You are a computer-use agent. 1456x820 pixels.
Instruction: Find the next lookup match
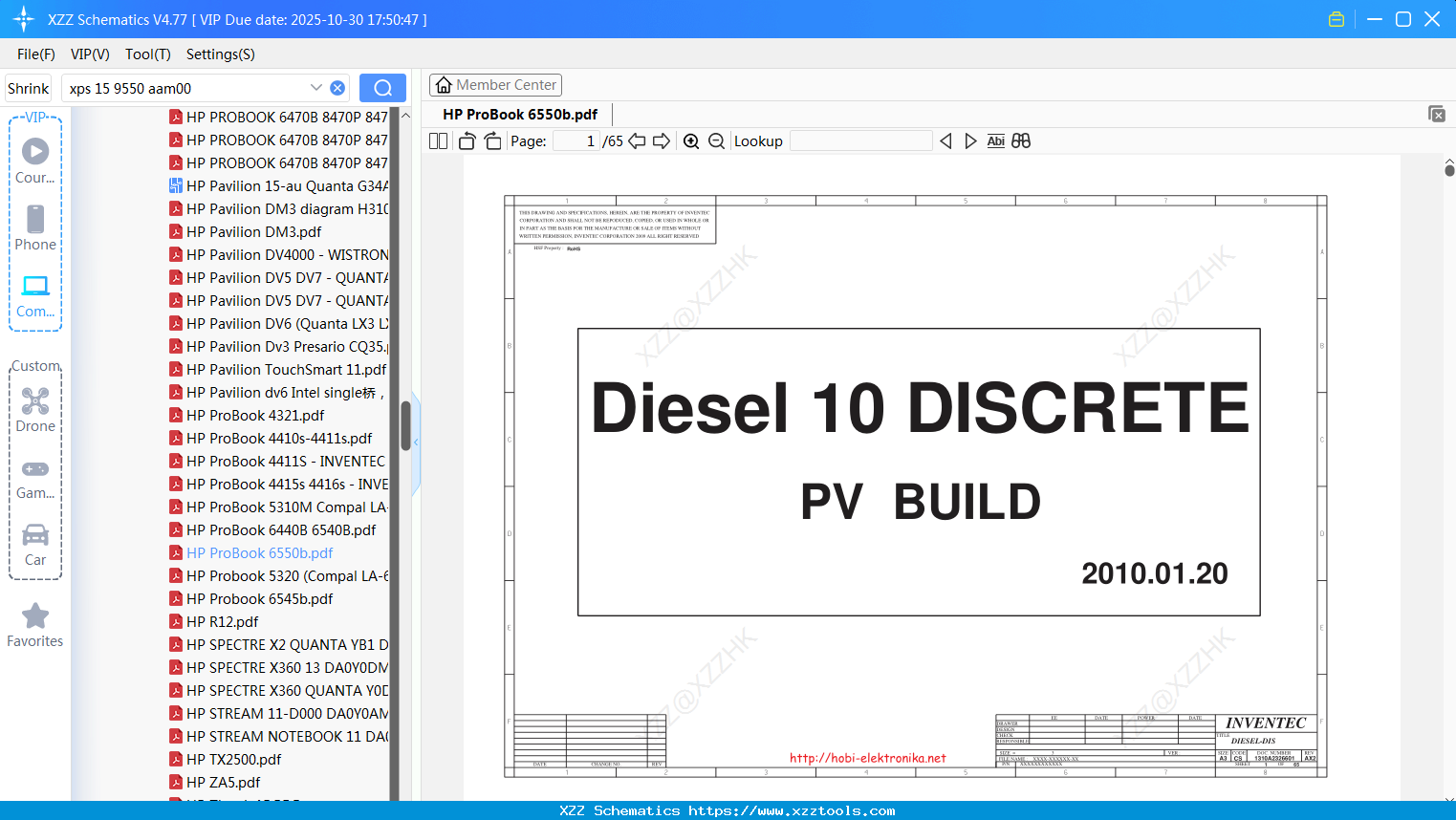pos(970,141)
